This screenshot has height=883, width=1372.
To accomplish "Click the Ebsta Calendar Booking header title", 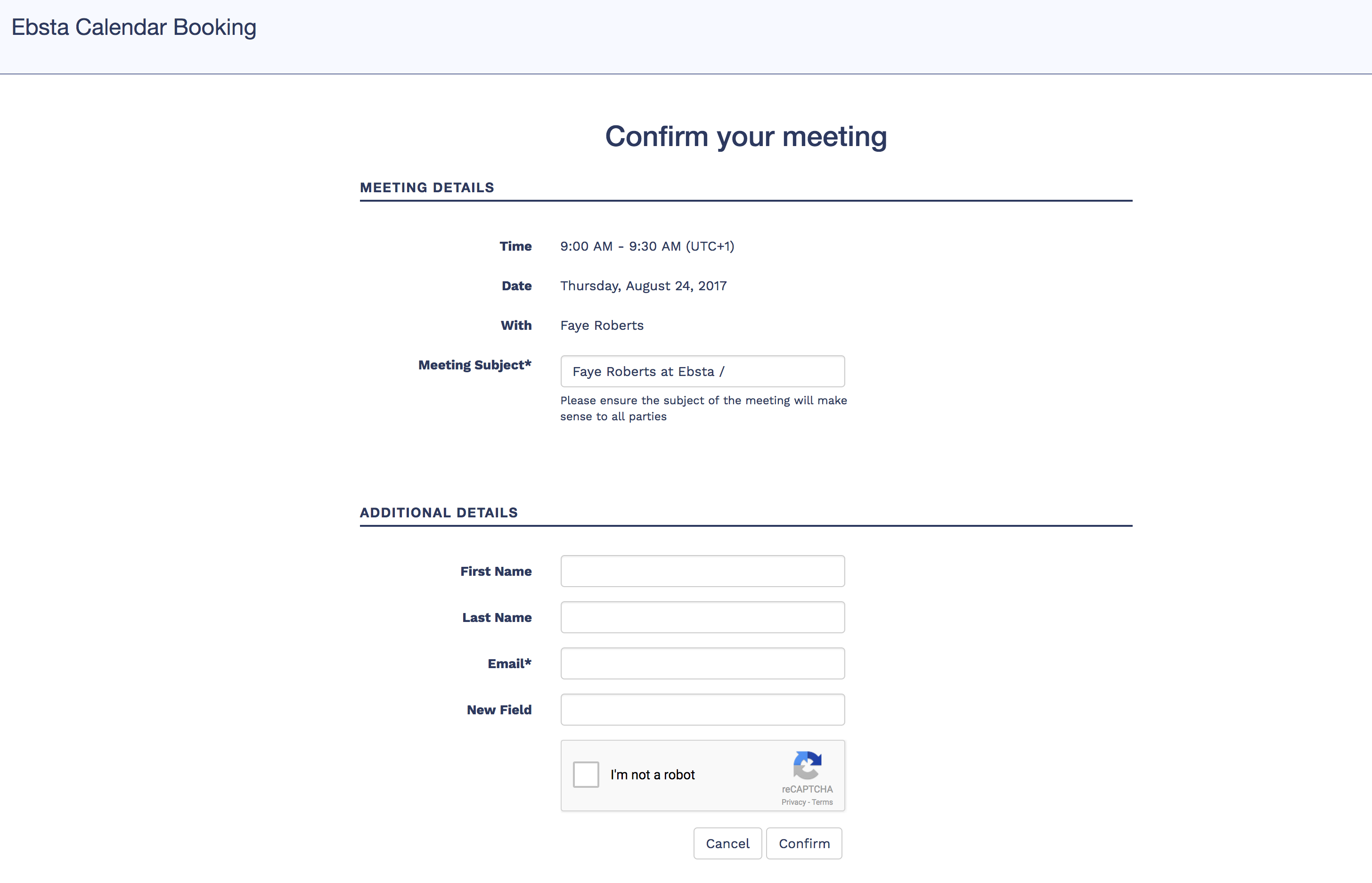I will click(x=134, y=27).
